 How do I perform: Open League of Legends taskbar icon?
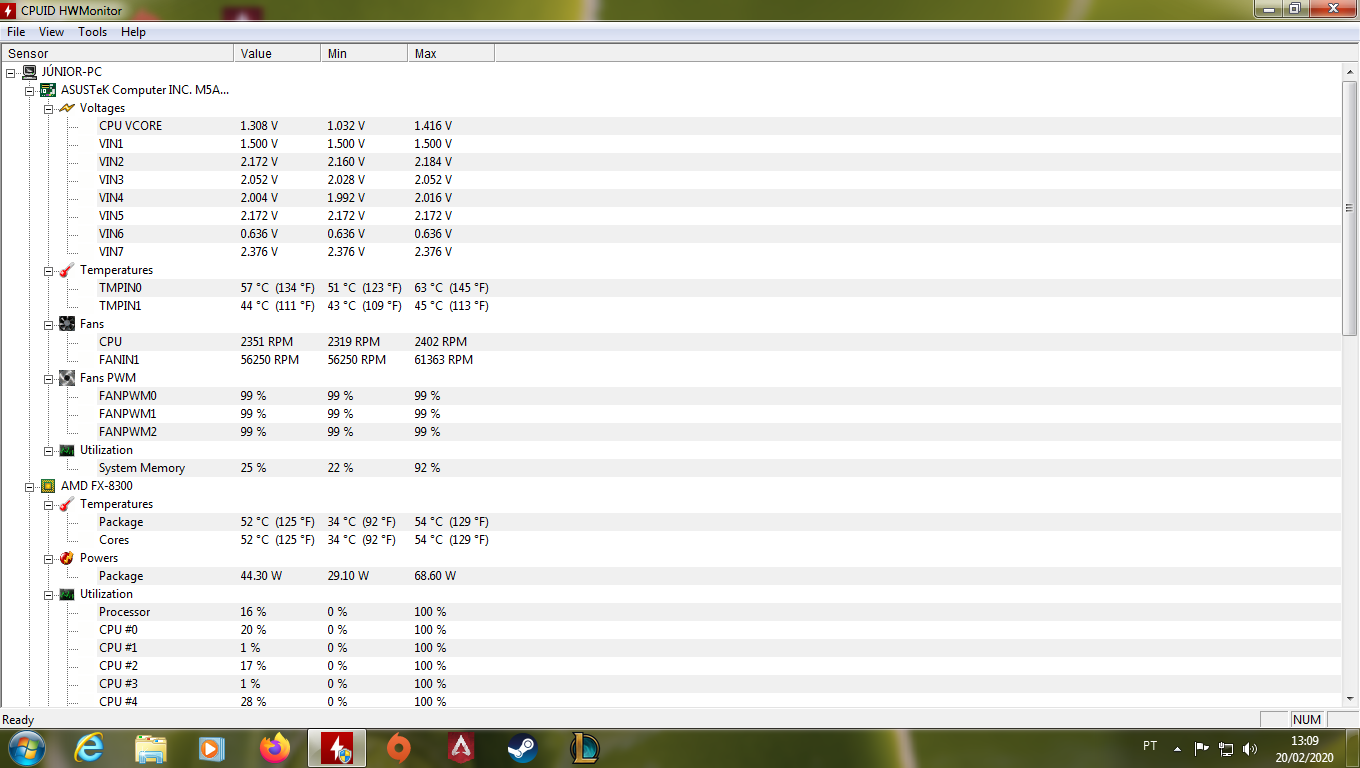pos(584,748)
